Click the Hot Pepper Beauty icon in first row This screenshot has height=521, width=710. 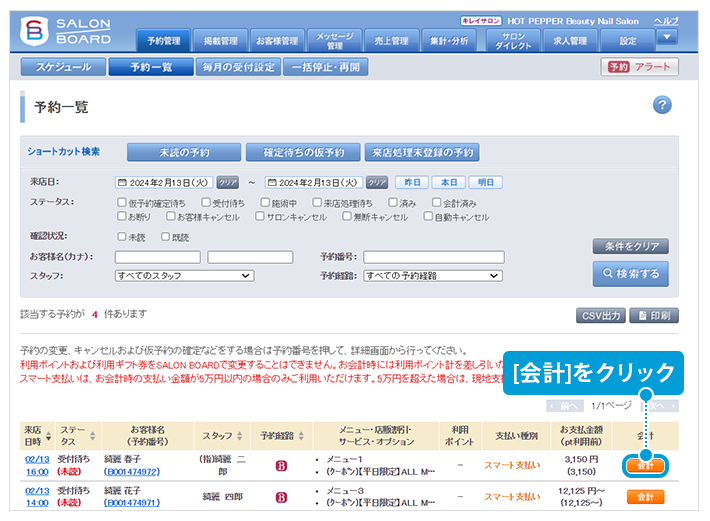pyautogui.click(x=281, y=465)
